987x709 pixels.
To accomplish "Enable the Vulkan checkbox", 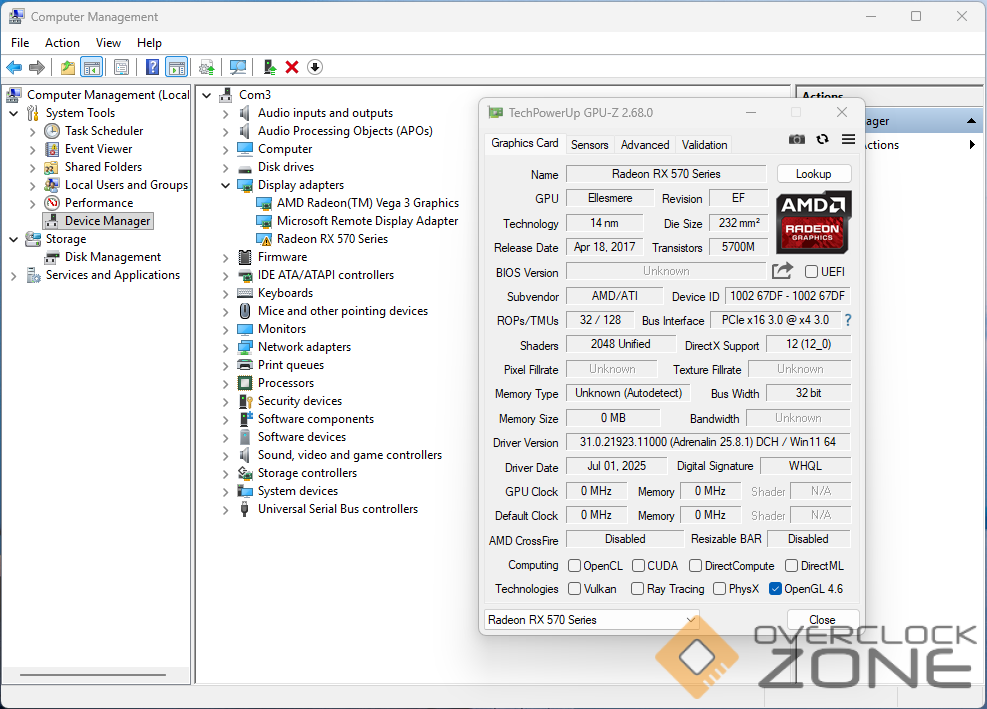I will click(575, 589).
